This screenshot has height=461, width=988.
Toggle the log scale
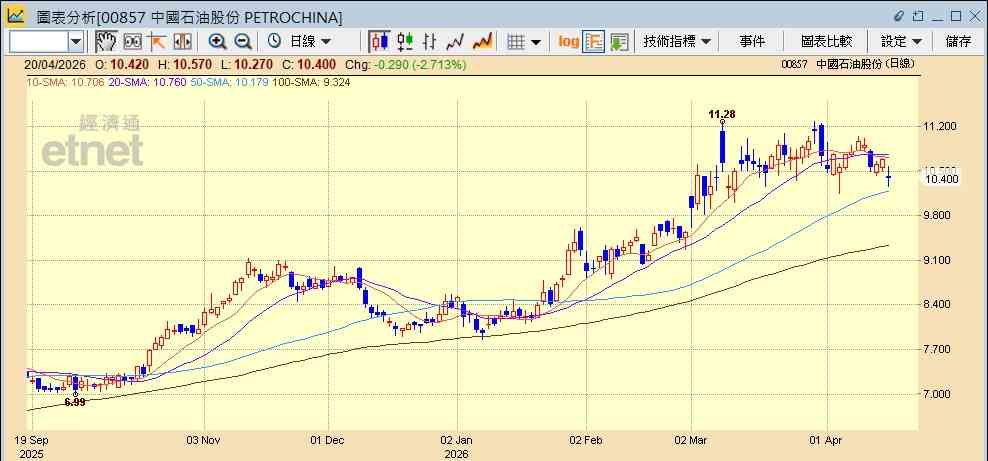click(568, 42)
